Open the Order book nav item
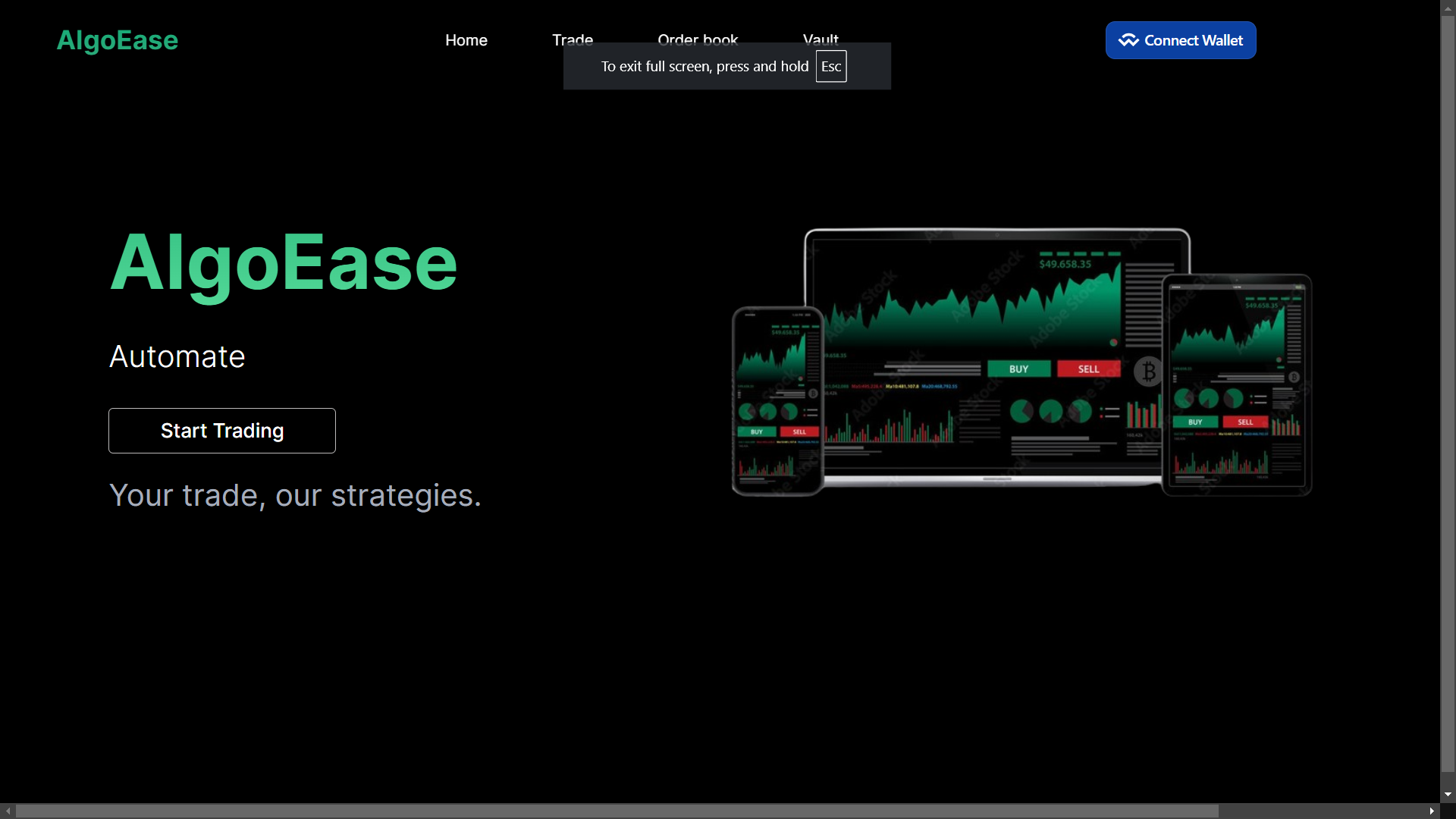Screen dimensions: 1456x819 click(x=697, y=37)
